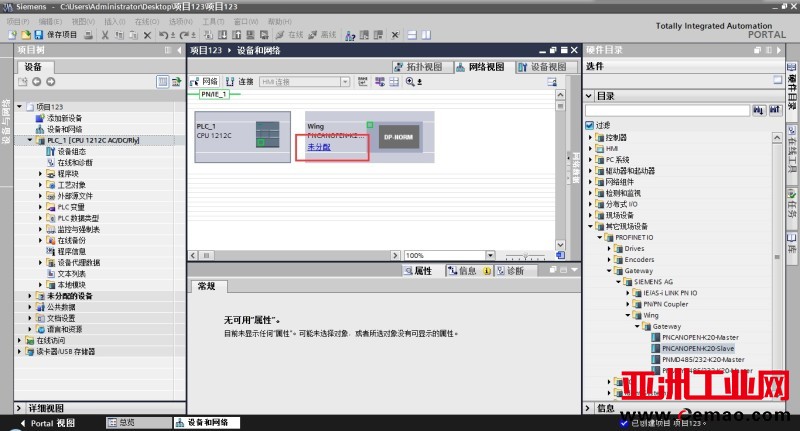Screen dimensions: 800x431
Task: Collapse PLC_1 [CPU 1212C AC/DC/Rly] node
Action: 30,140
